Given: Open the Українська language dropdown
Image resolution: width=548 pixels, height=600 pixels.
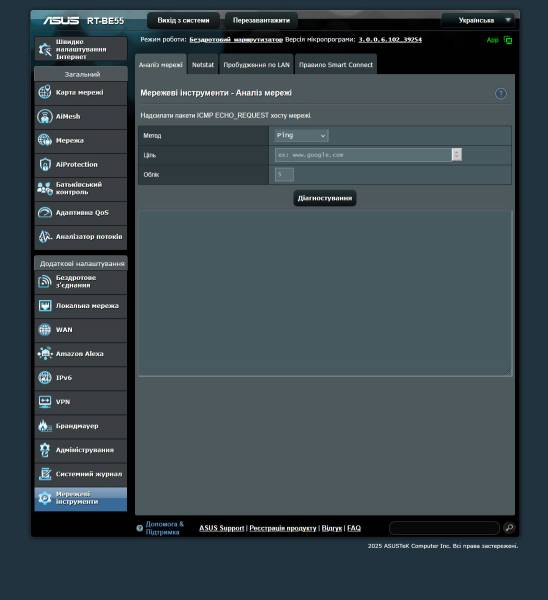Looking at the screenshot, I should [478, 20].
